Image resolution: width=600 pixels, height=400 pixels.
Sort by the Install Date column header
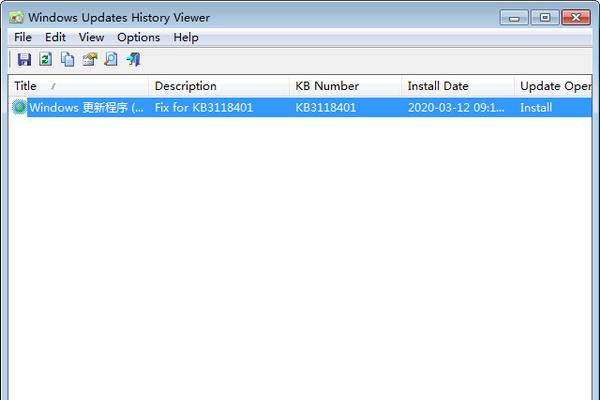pyautogui.click(x=458, y=86)
